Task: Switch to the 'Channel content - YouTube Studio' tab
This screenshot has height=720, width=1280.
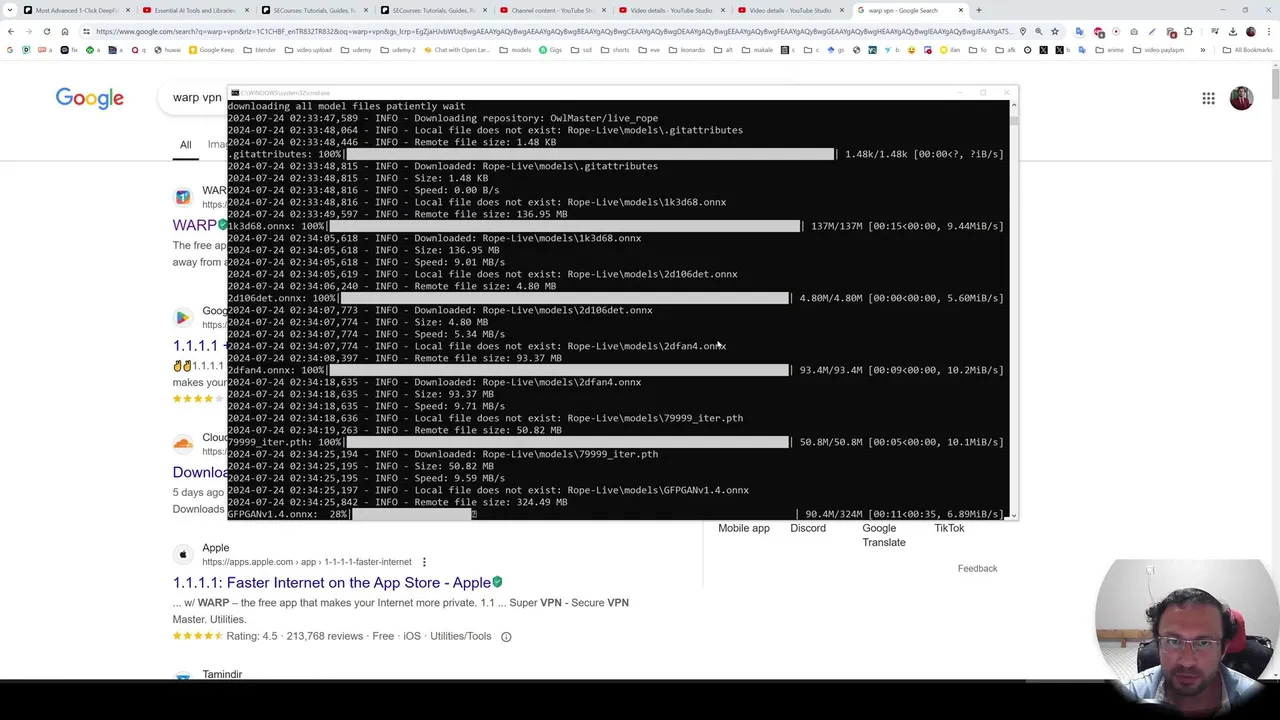Action: tap(553, 10)
